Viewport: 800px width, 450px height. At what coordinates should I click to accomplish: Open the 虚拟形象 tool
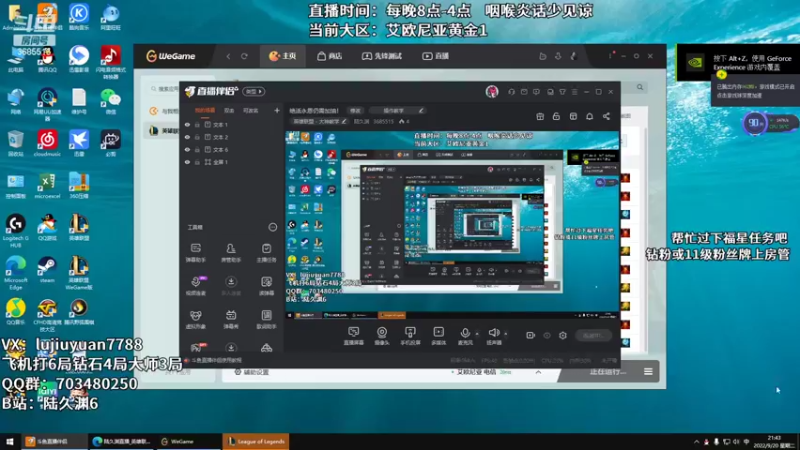[x=195, y=319]
